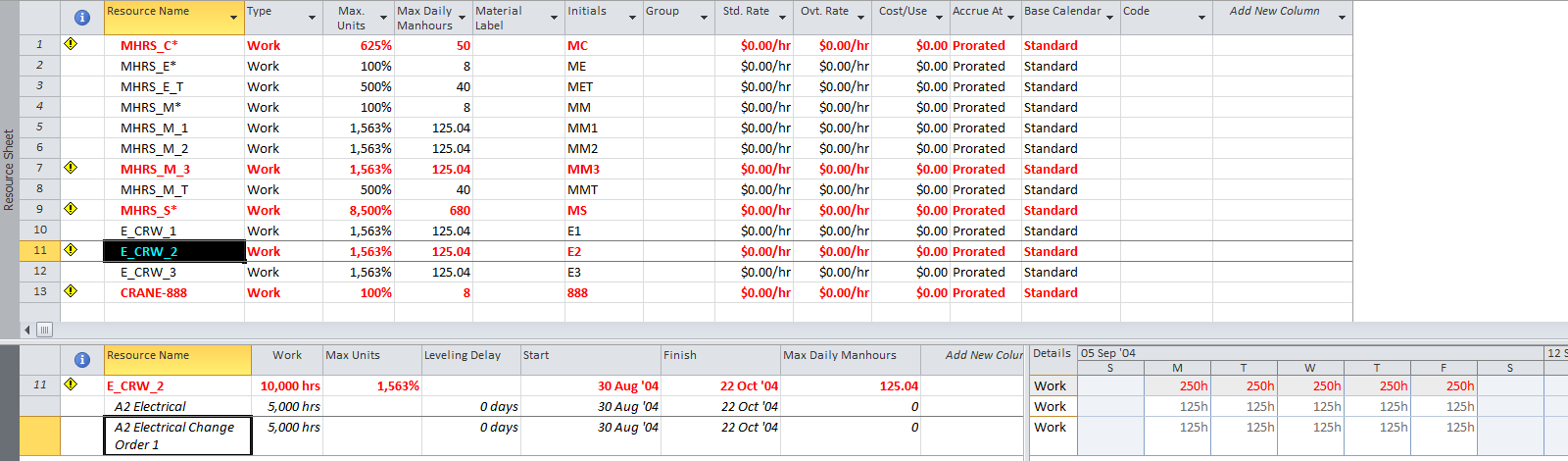This screenshot has width=1568, height=461.
Task: Click the info indicator header in lower pane
Action: [x=82, y=360]
